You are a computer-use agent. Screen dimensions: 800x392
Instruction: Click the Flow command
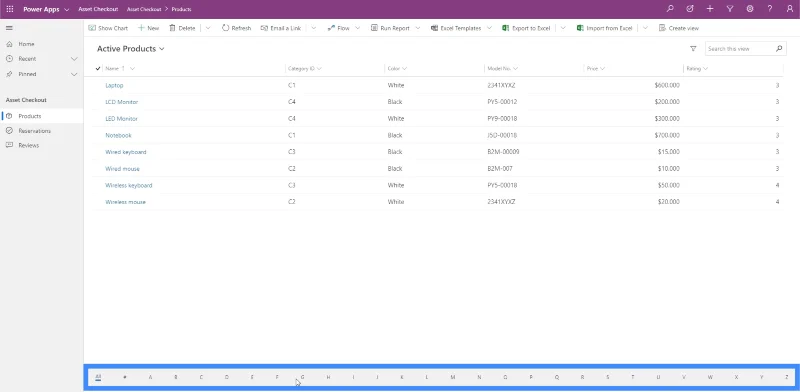(338, 28)
